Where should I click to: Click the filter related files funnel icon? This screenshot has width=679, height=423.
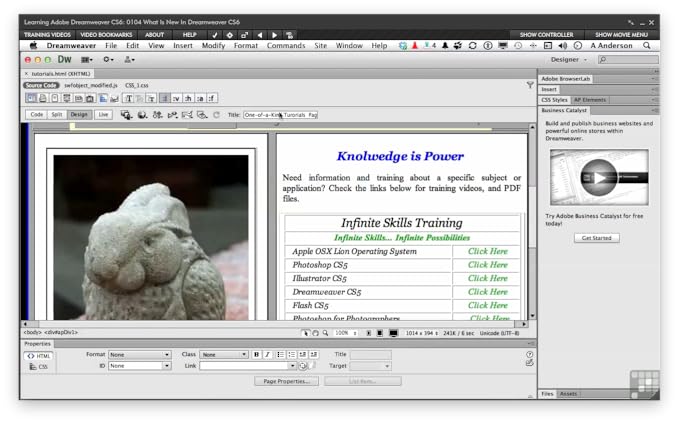(530, 85)
